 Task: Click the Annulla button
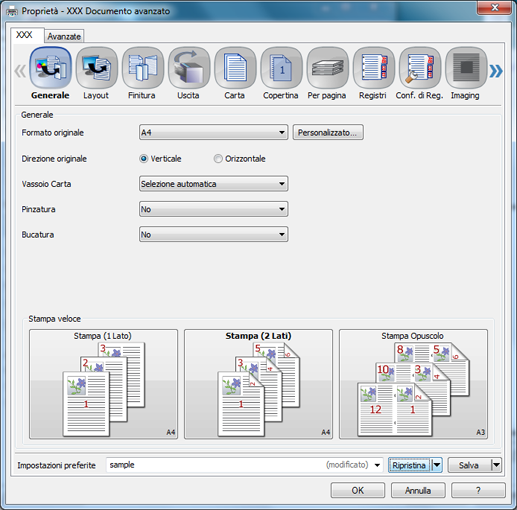click(x=418, y=490)
